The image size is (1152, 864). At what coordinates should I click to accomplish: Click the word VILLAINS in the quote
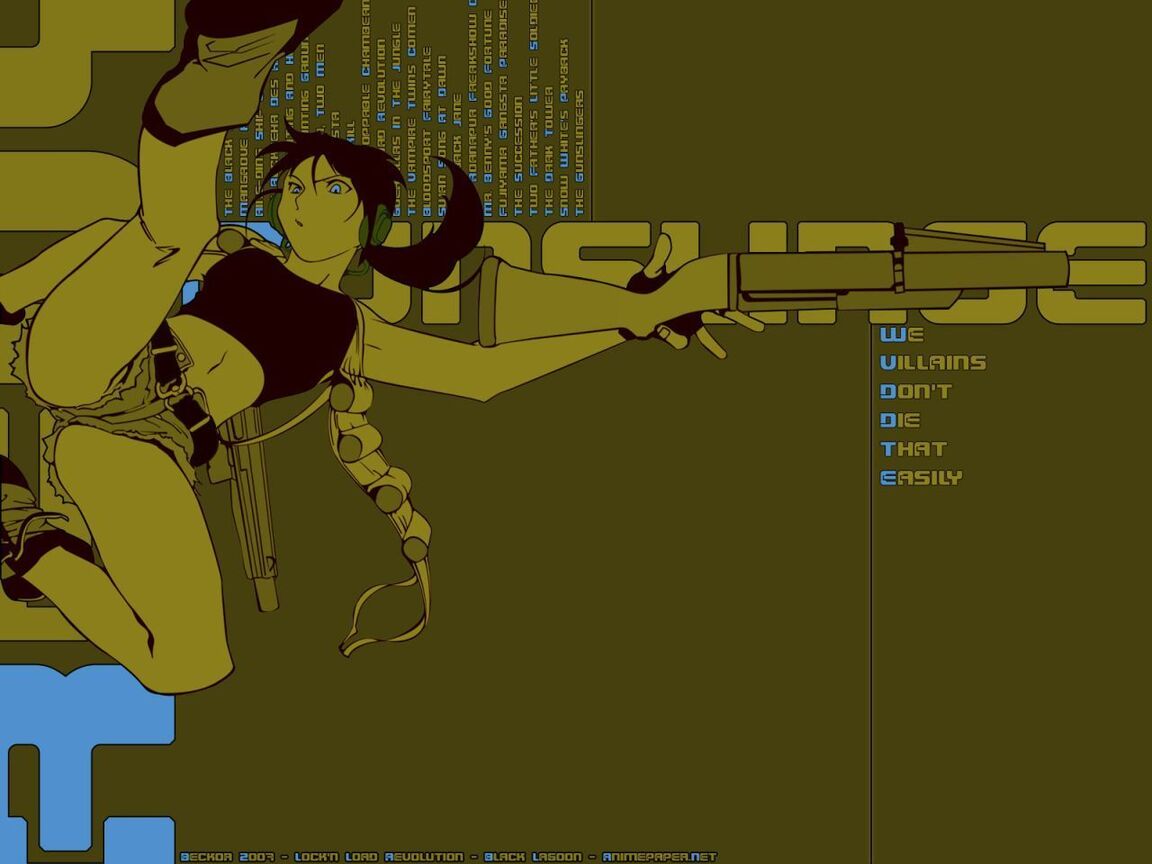coord(933,363)
